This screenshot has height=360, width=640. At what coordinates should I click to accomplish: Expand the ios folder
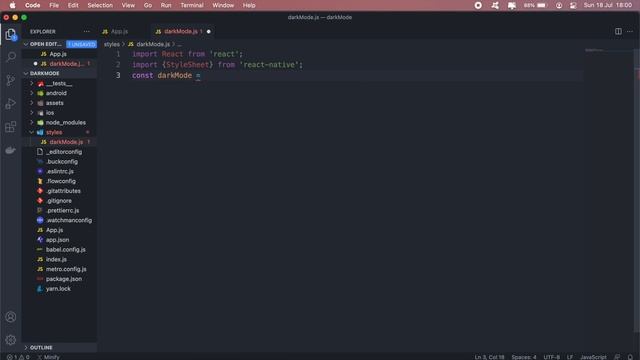pos(59,113)
